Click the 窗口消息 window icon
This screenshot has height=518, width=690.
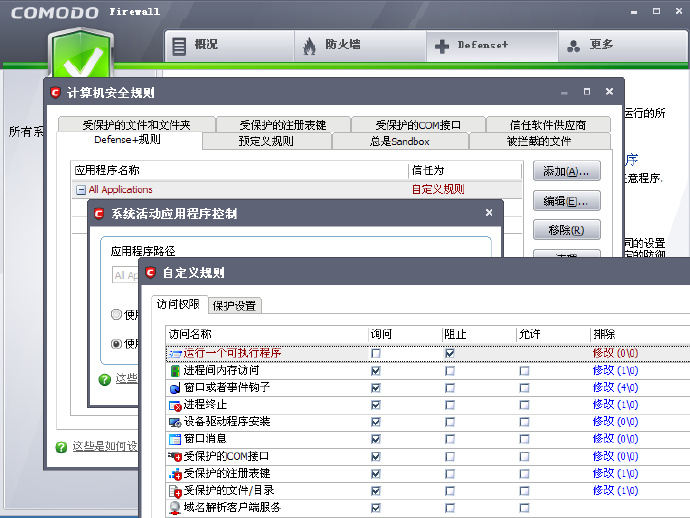tap(175, 439)
